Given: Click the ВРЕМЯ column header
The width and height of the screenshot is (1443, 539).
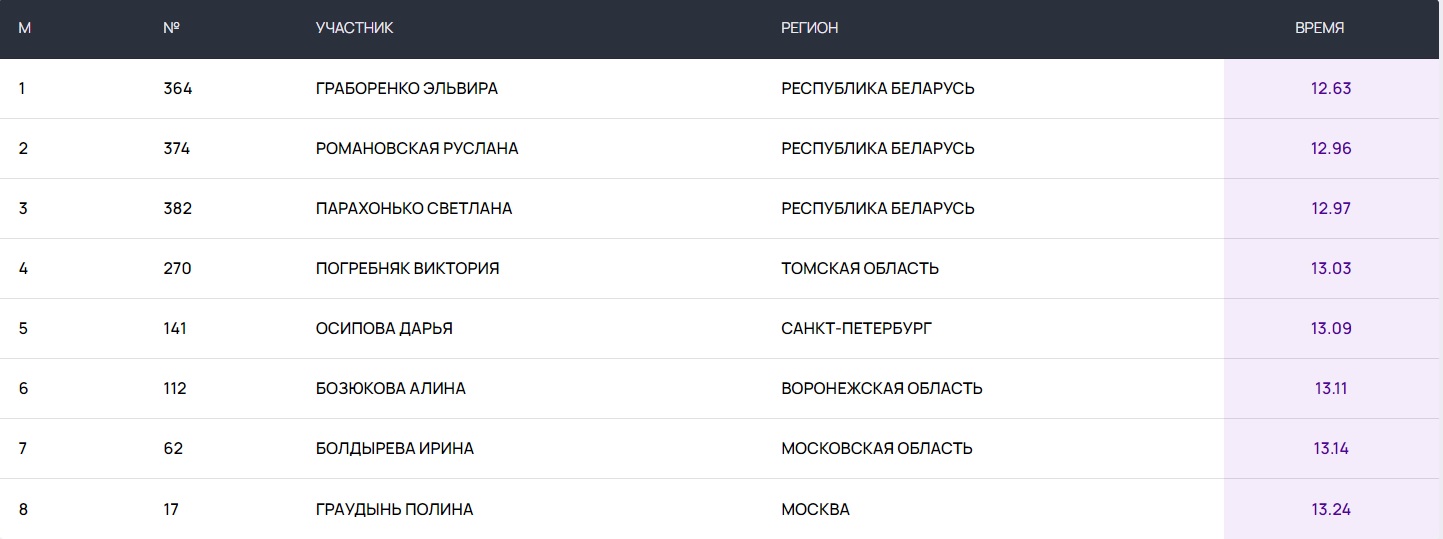Looking at the screenshot, I should click(1319, 28).
